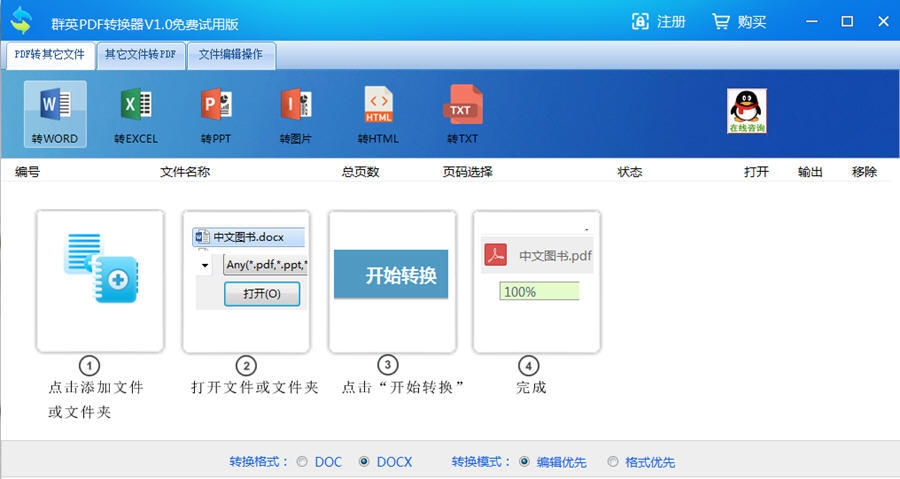This screenshot has height=479, width=900.
Task: Click the 打开 column header
Action: click(756, 172)
